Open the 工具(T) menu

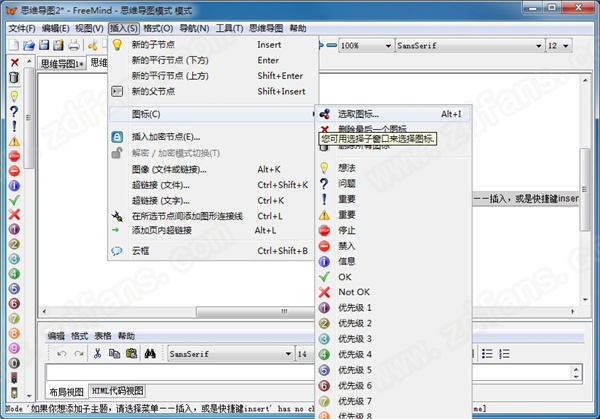tap(229, 28)
